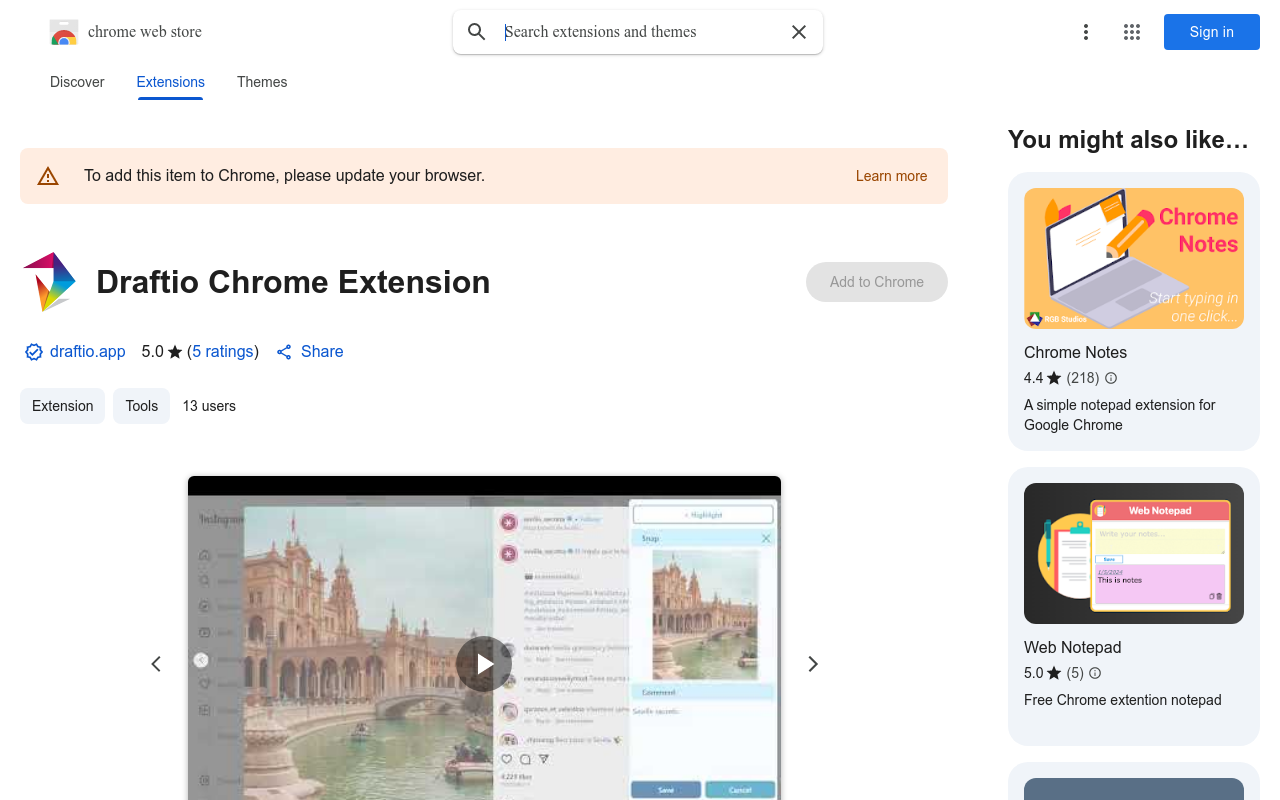This screenshot has width=1280, height=800.
Task: Click the Draftio video preview thumbnail
Action: coord(484,638)
